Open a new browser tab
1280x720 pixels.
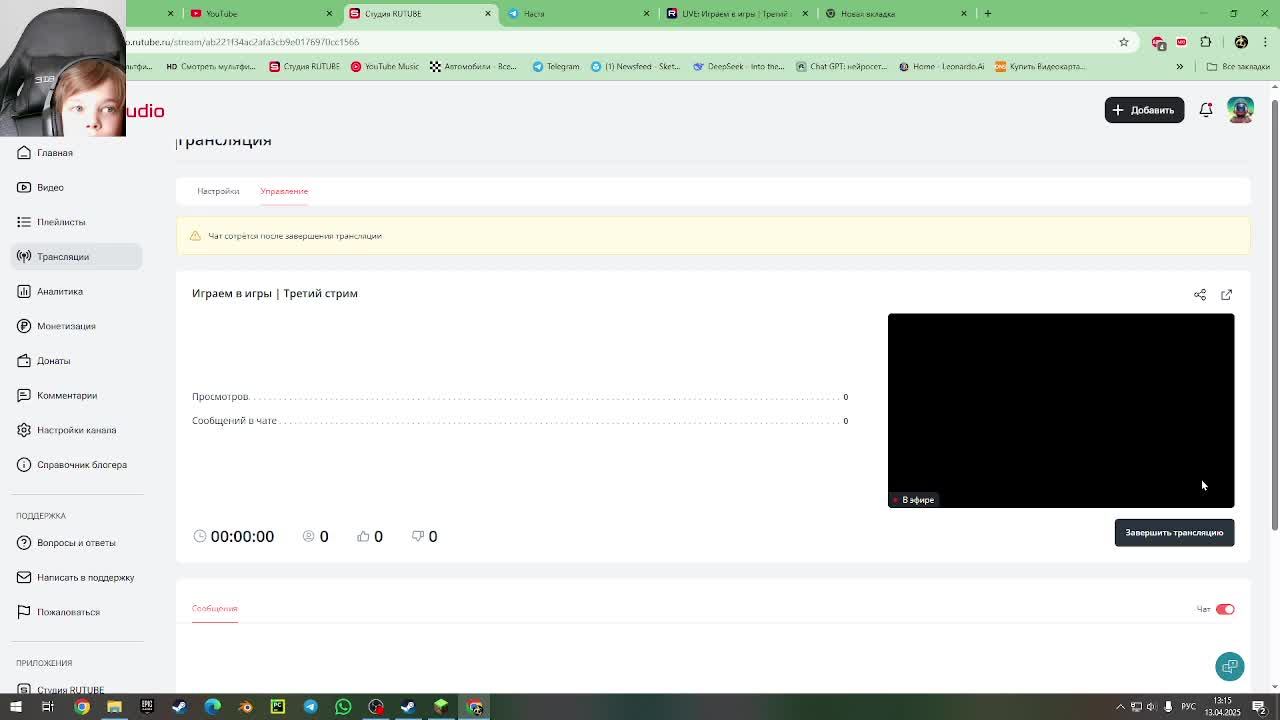click(x=988, y=14)
